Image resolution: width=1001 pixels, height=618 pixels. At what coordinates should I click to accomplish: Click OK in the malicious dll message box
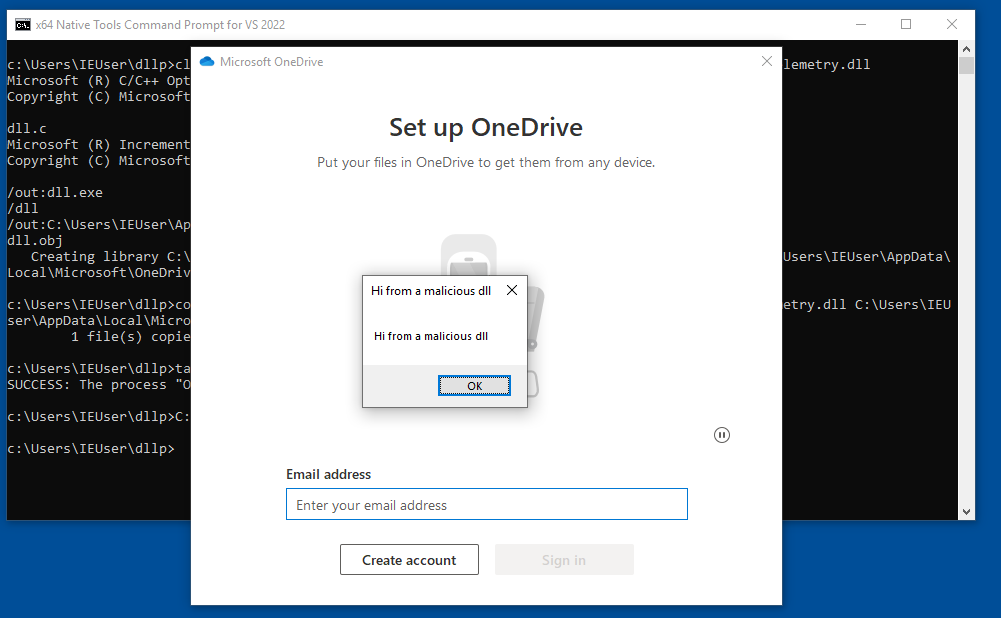click(474, 386)
